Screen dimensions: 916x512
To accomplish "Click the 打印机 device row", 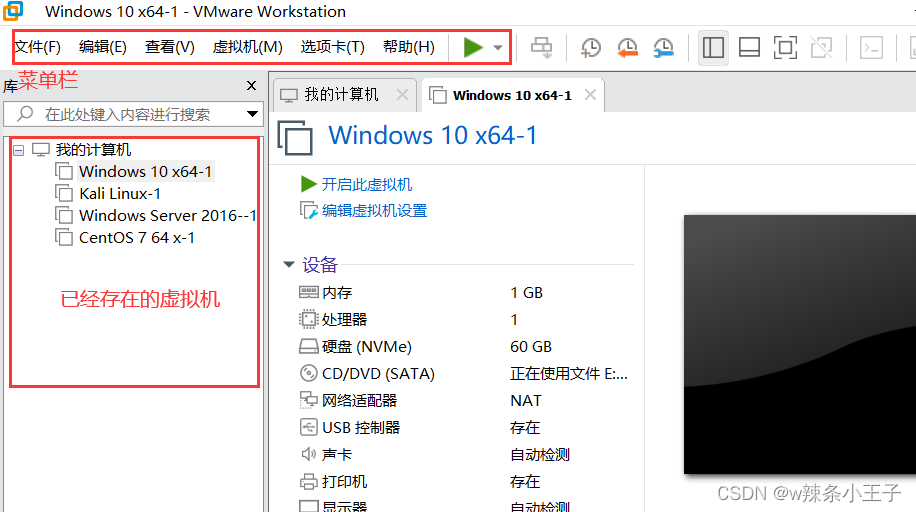I will (466, 482).
